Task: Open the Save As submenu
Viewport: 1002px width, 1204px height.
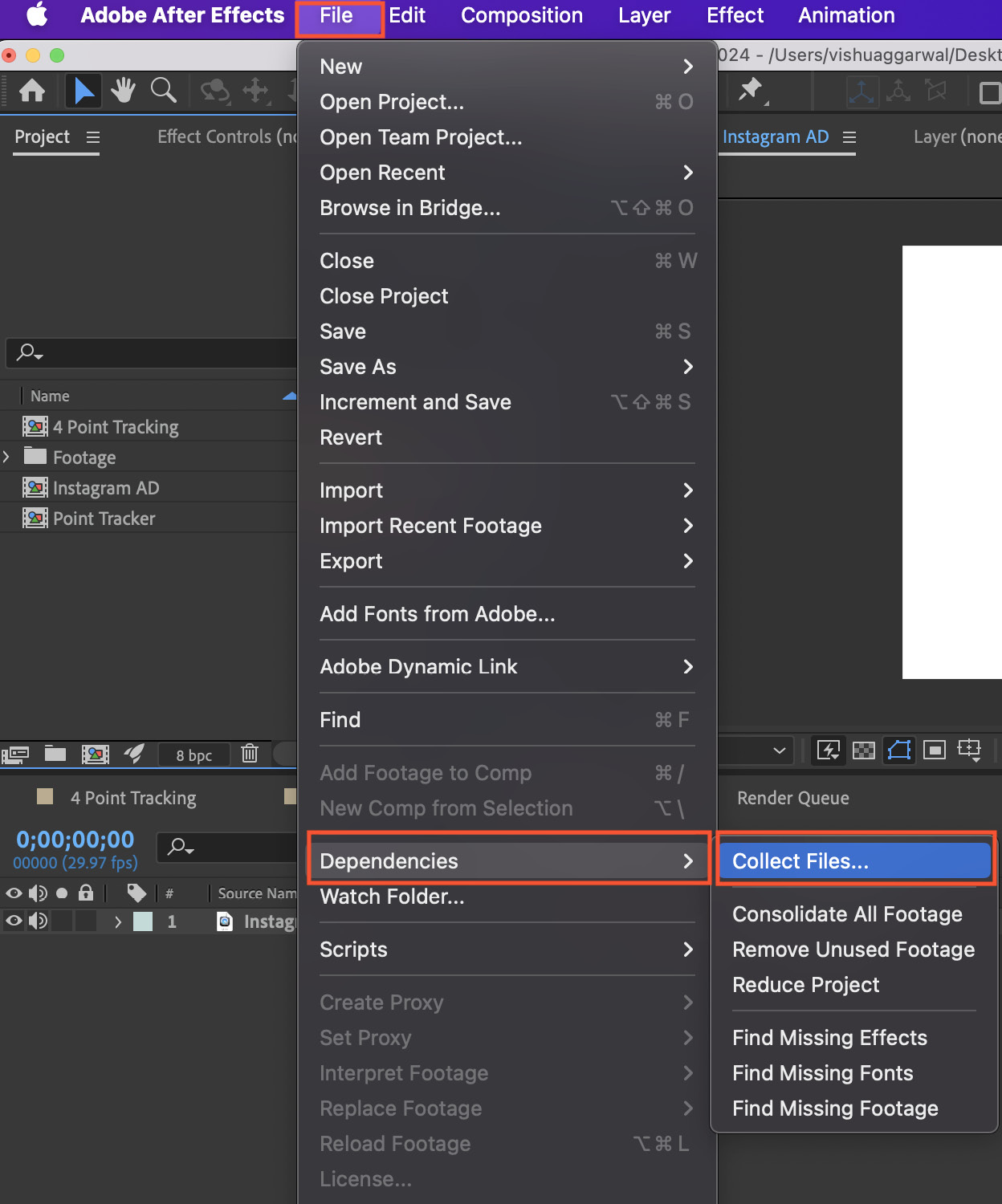Action: coord(507,367)
